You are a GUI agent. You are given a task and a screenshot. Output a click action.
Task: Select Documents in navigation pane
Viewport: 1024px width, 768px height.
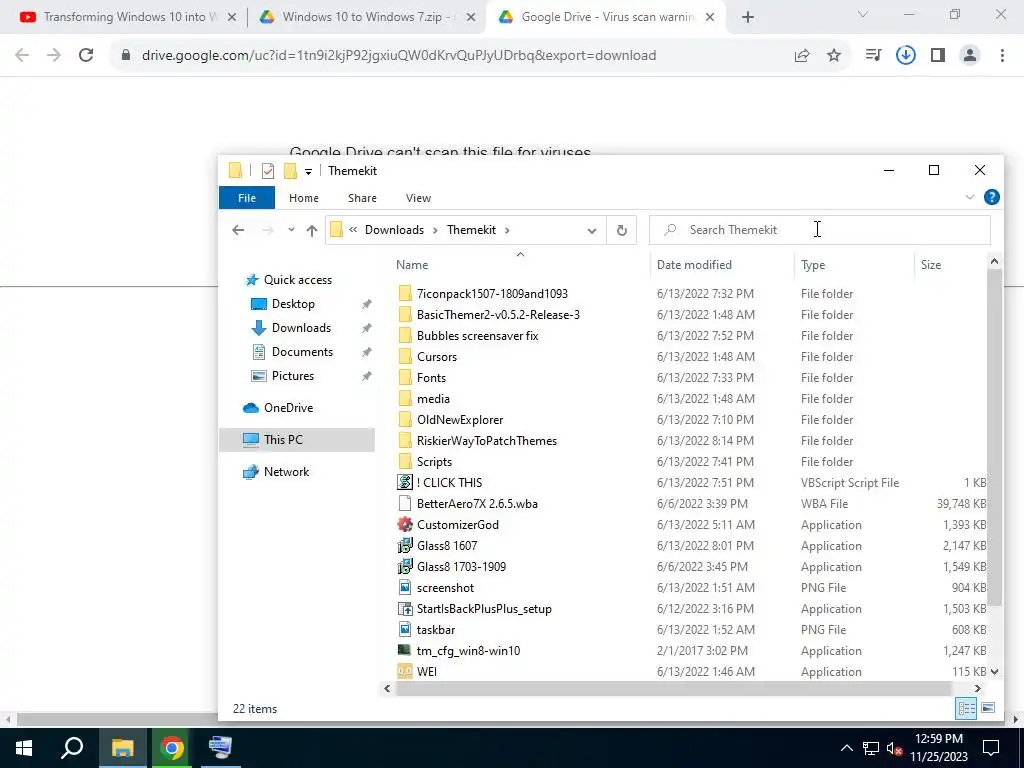coord(302,352)
